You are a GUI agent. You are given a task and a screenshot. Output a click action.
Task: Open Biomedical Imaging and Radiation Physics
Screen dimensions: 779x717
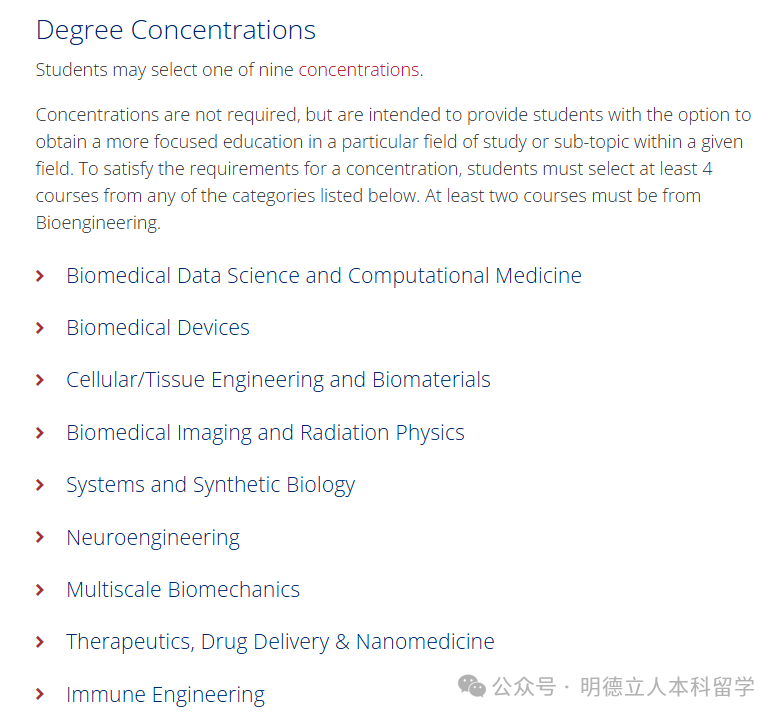265,433
